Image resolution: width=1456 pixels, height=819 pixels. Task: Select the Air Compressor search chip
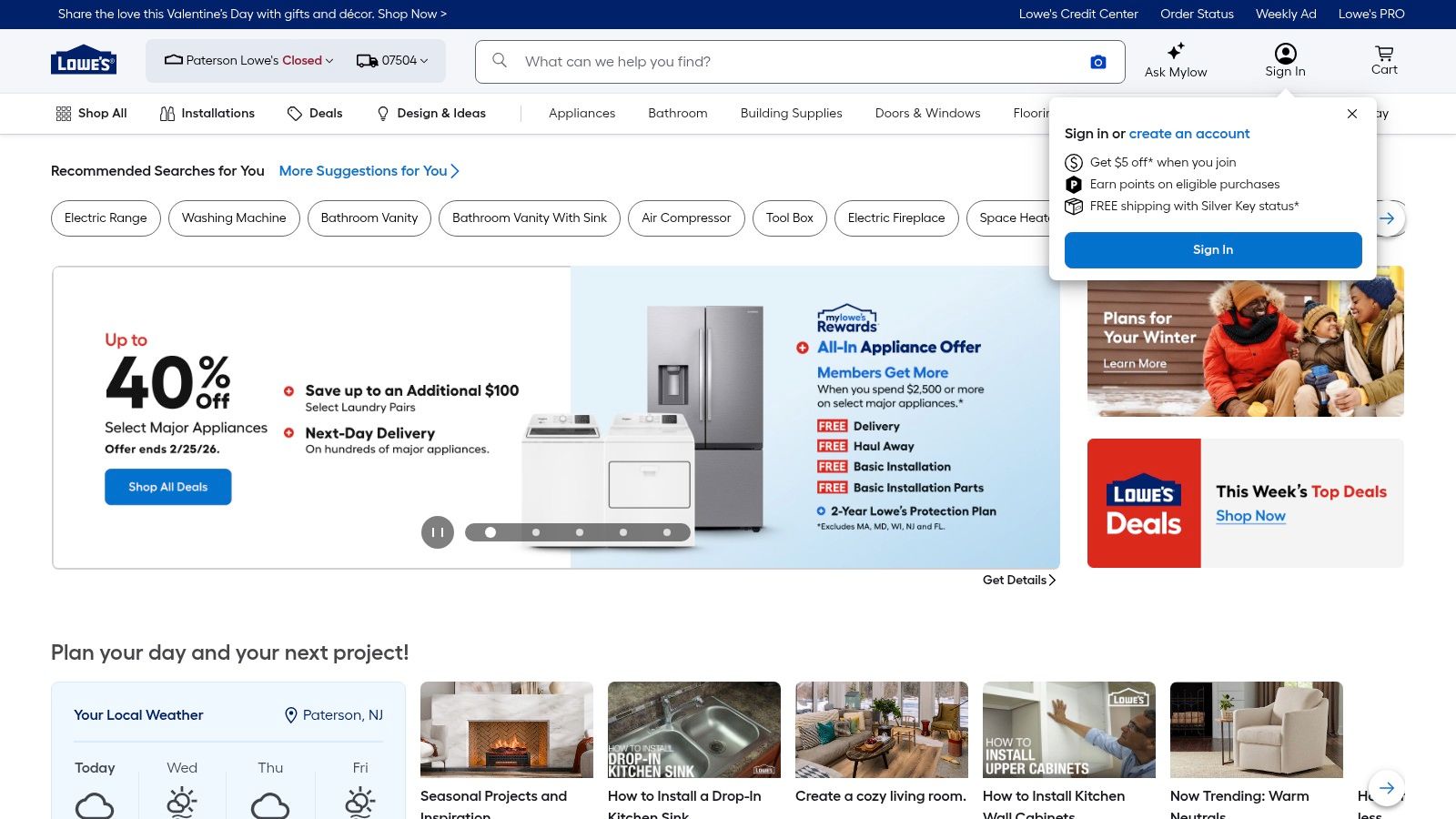click(x=686, y=218)
